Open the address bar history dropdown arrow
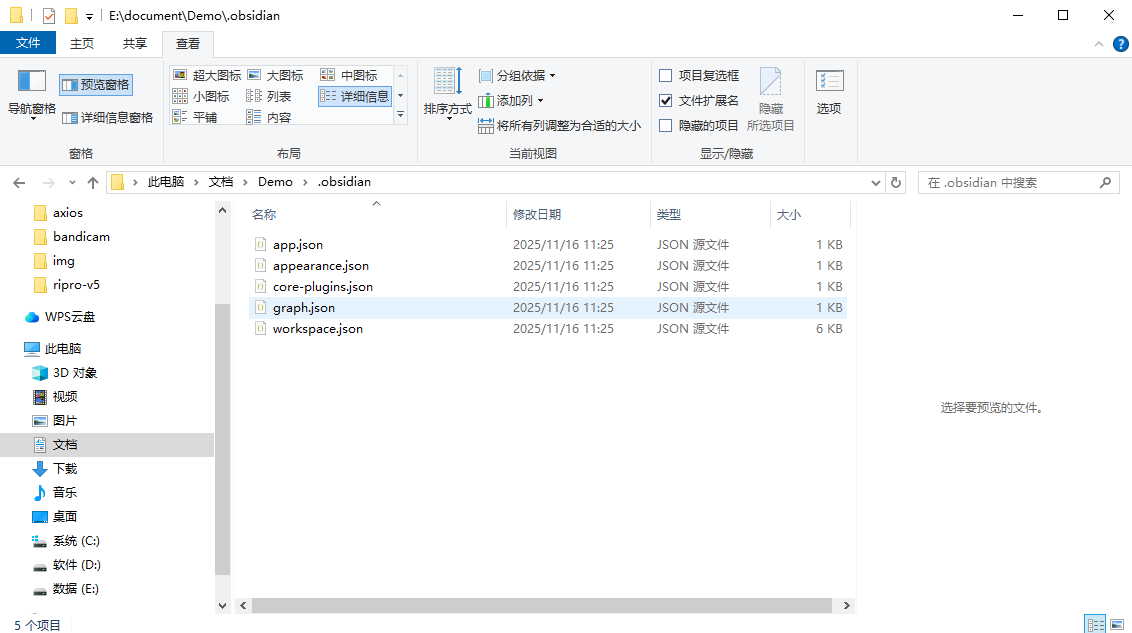This screenshot has height=633, width=1132. pos(876,182)
